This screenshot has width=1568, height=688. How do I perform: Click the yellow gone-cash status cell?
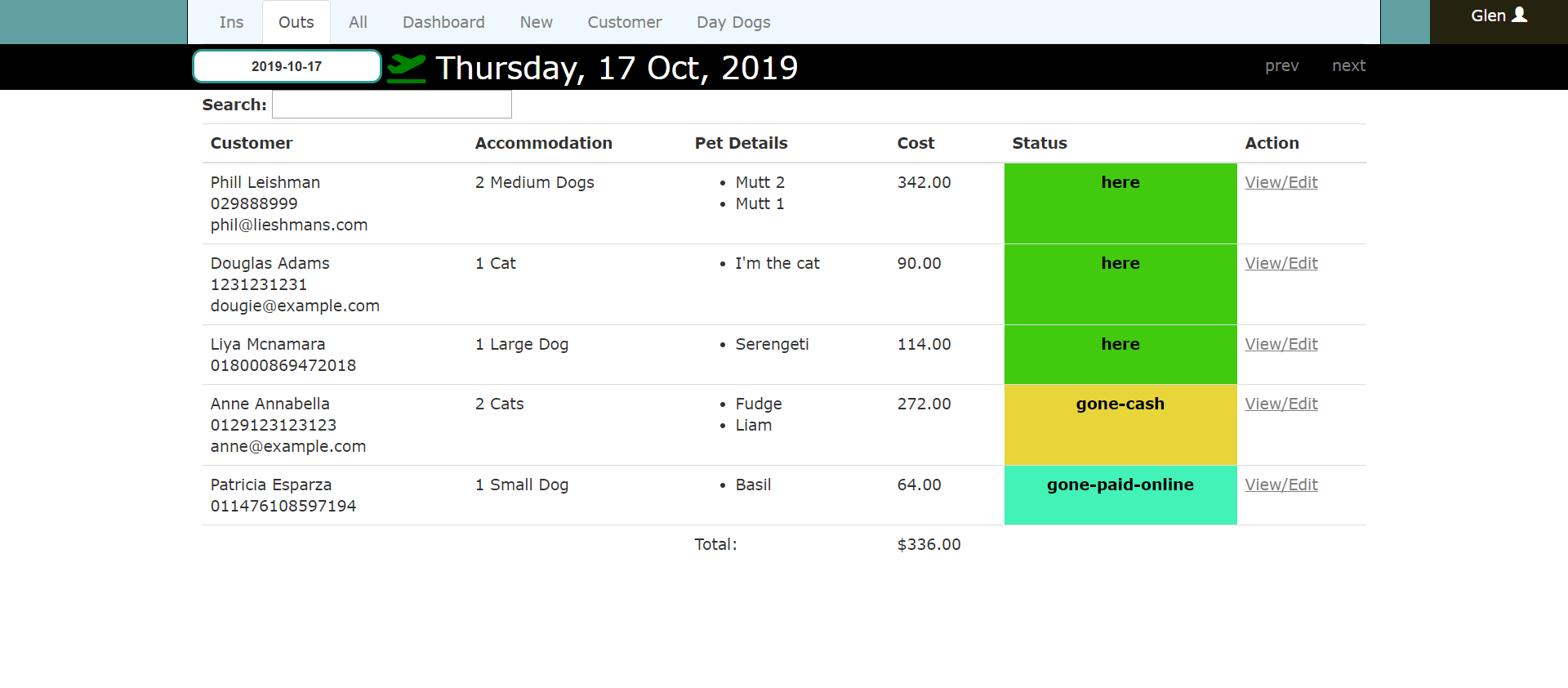click(1120, 425)
